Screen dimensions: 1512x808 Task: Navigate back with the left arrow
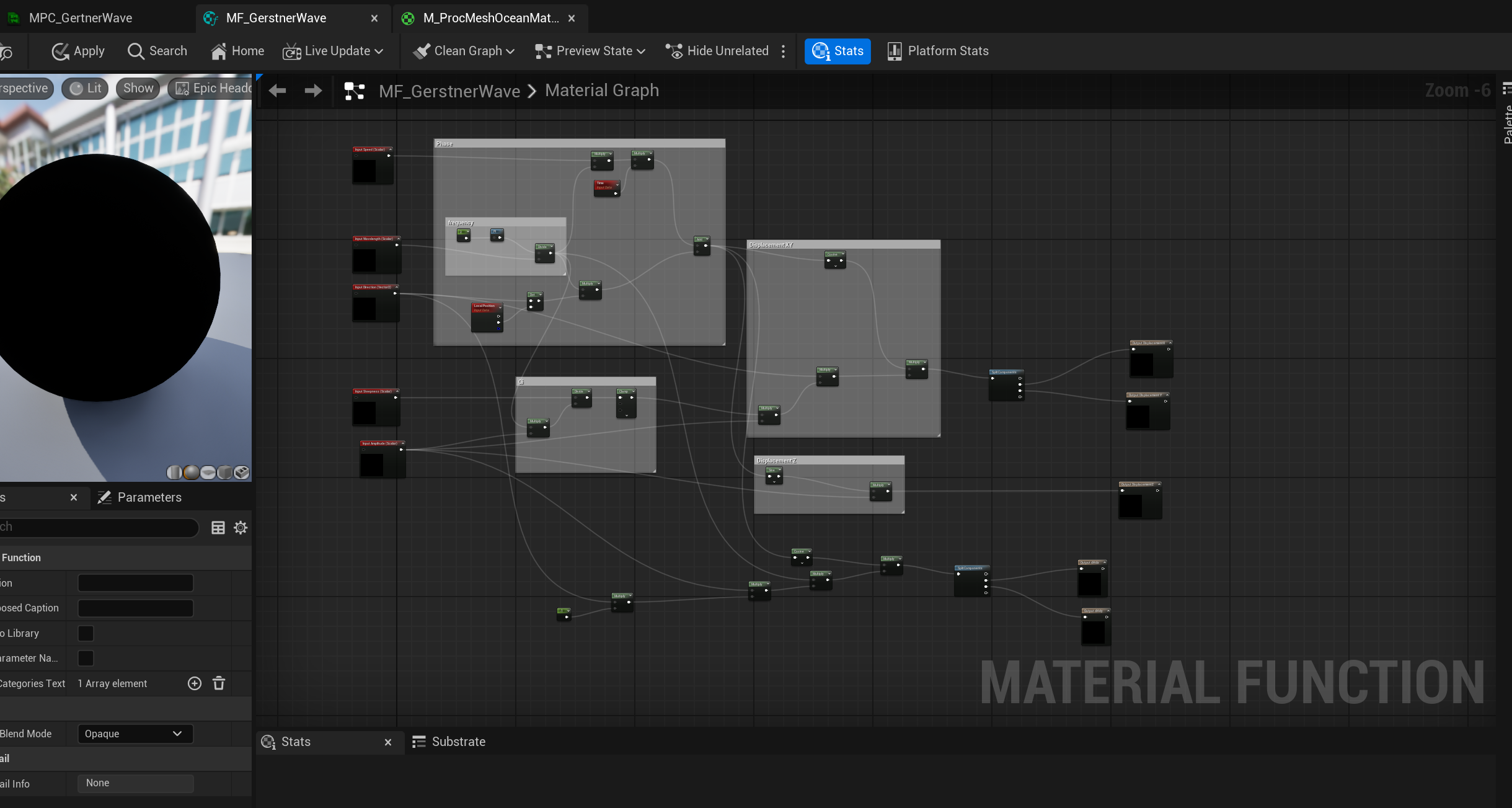click(x=277, y=91)
